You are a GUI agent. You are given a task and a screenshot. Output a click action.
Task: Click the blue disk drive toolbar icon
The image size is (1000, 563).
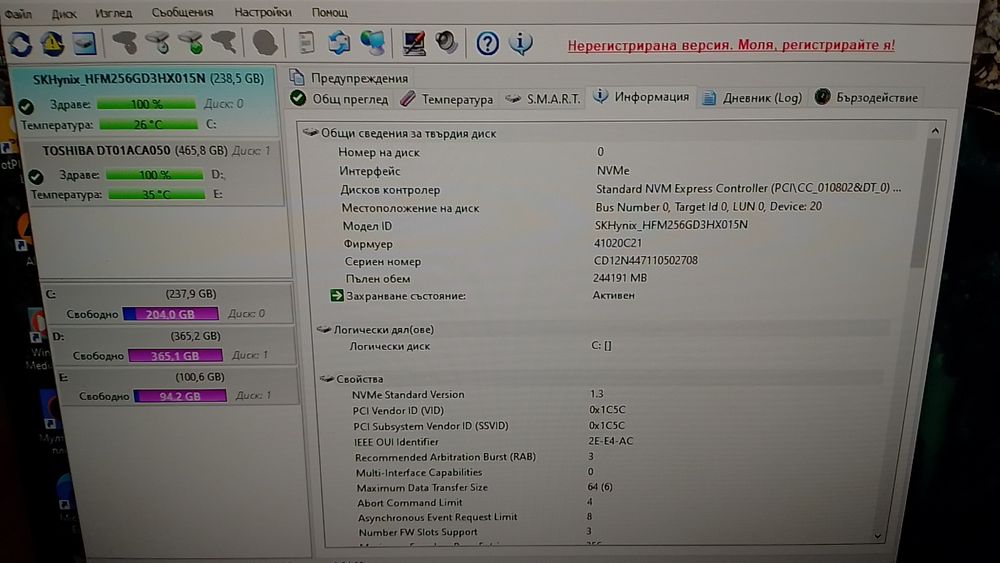[x=84, y=43]
